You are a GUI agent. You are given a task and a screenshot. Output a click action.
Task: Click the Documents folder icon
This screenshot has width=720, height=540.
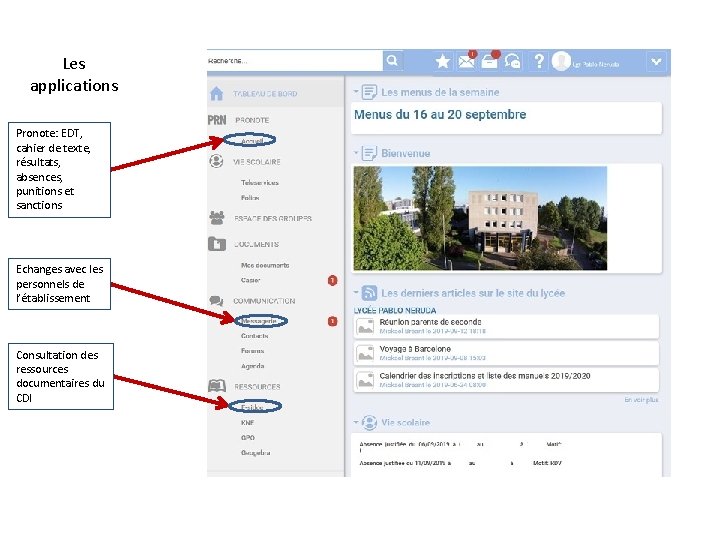[x=217, y=243]
